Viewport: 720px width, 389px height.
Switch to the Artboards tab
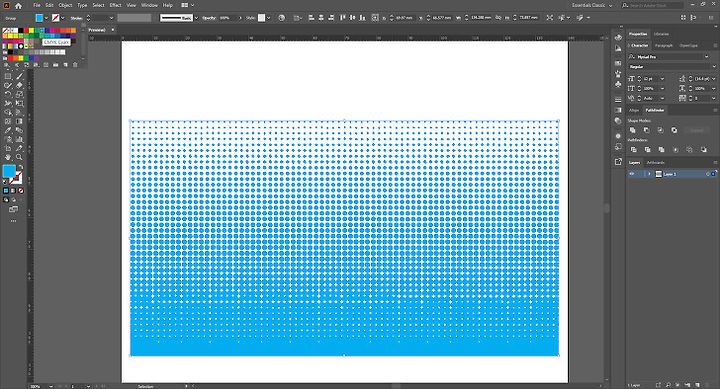coord(655,162)
